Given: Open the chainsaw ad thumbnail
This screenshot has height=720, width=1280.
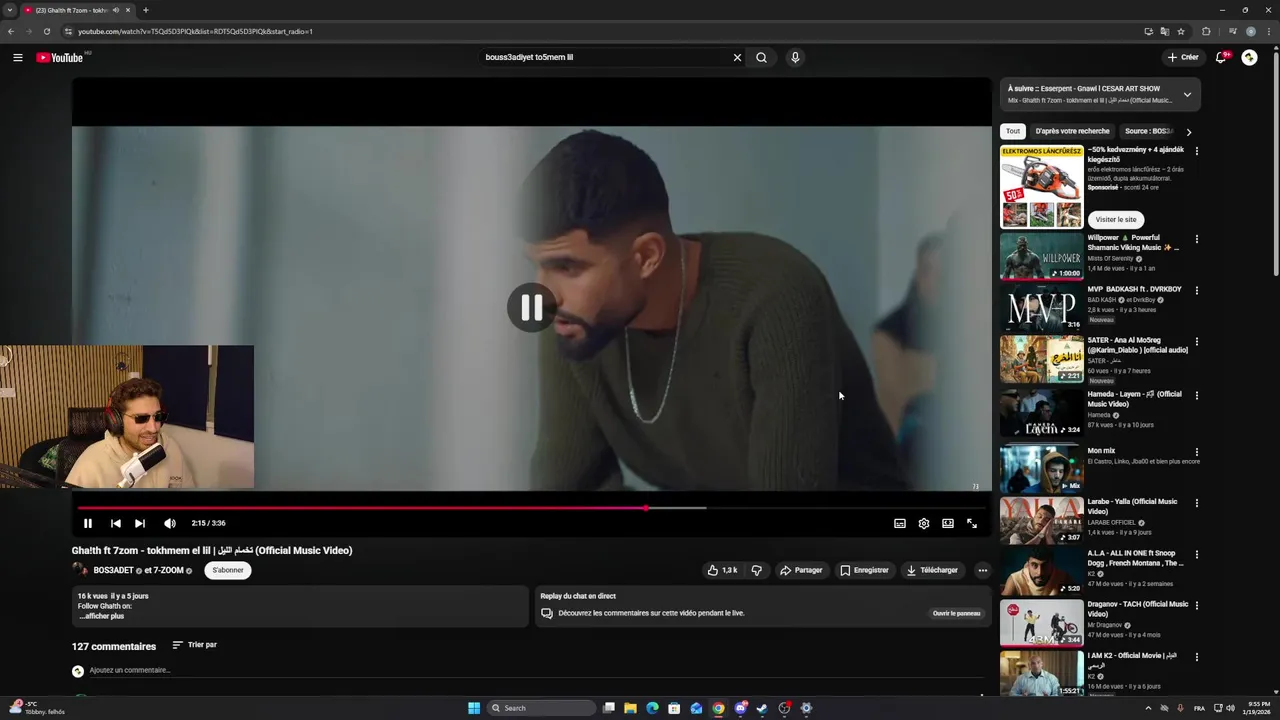Looking at the screenshot, I should [1041, 187].
